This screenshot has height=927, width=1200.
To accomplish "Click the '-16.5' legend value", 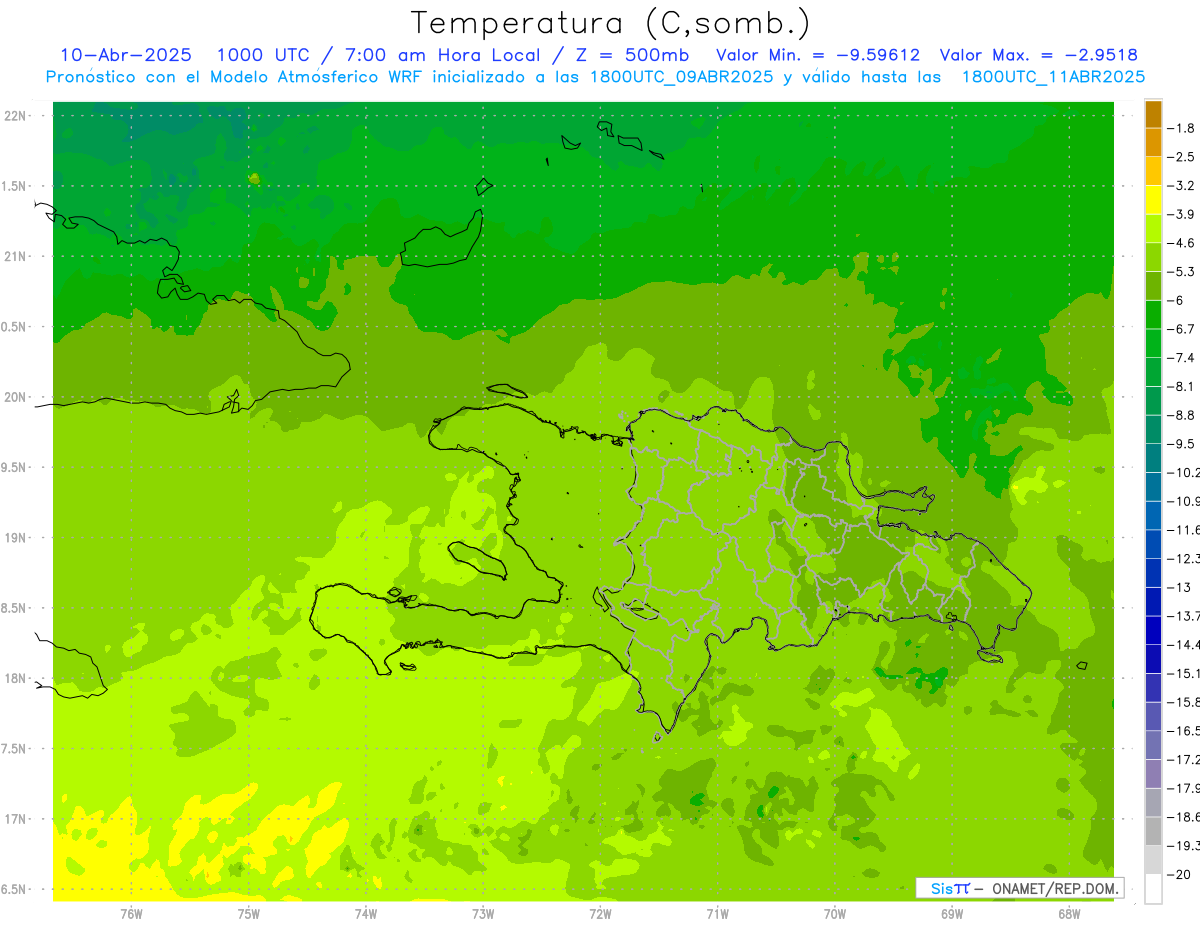I will [1183, 731].
